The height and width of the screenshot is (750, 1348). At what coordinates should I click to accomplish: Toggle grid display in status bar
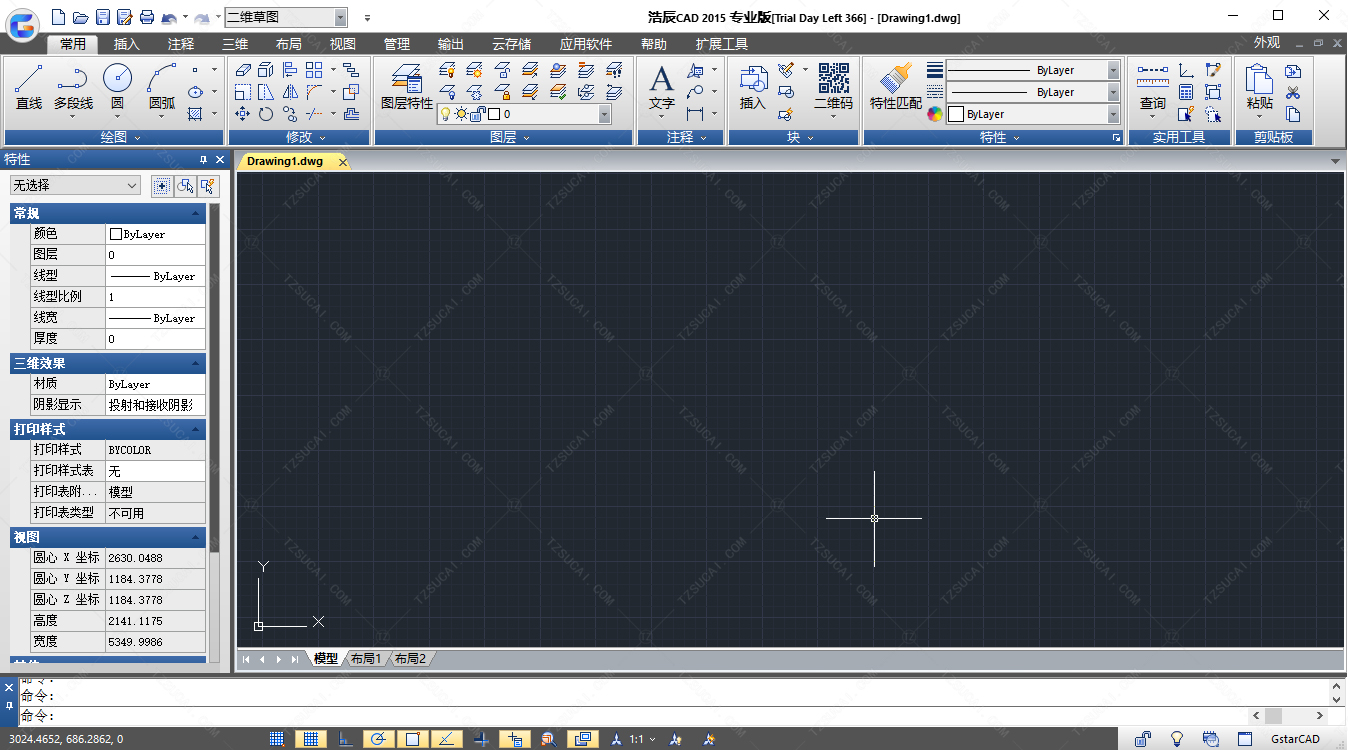click(311, 739)
